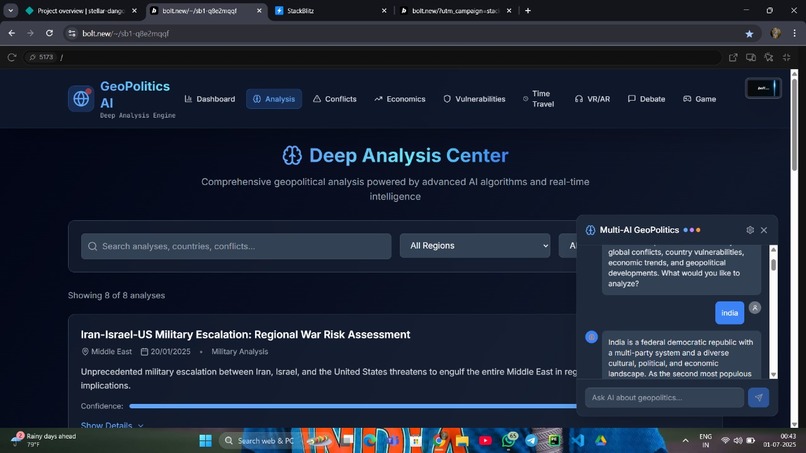Launch the Game section
The height and width of the screenshot is (453, 806).
tap(700, 99)
